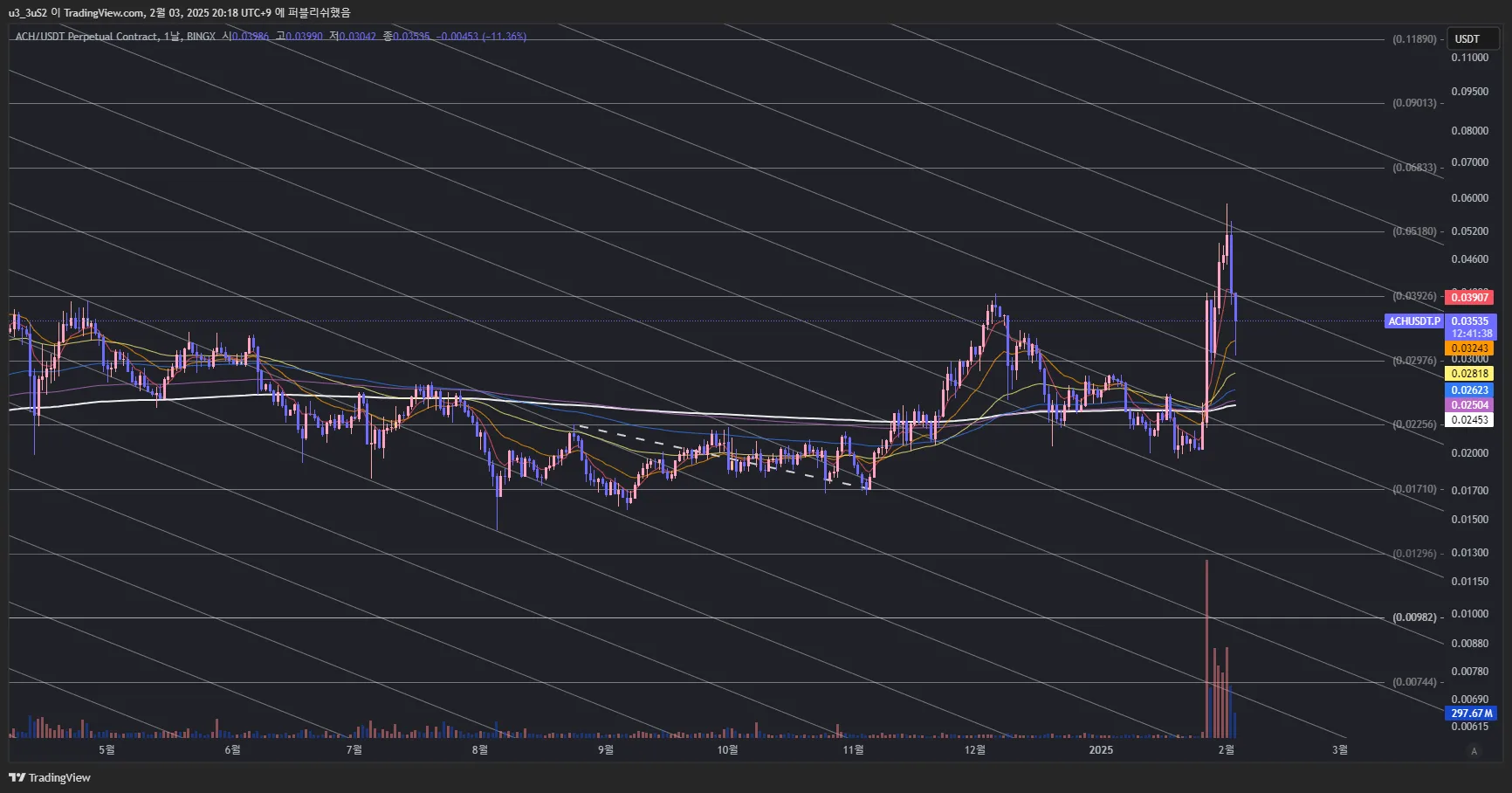Click the publisher text u3_3uS2 at top
This screenshot has width=1512, height=793.
click(x=28, y=13)
